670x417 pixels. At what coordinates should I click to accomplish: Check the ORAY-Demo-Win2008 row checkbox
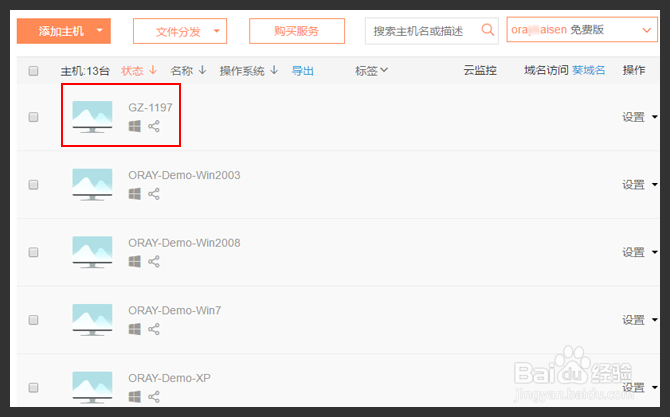click(33, 252)
